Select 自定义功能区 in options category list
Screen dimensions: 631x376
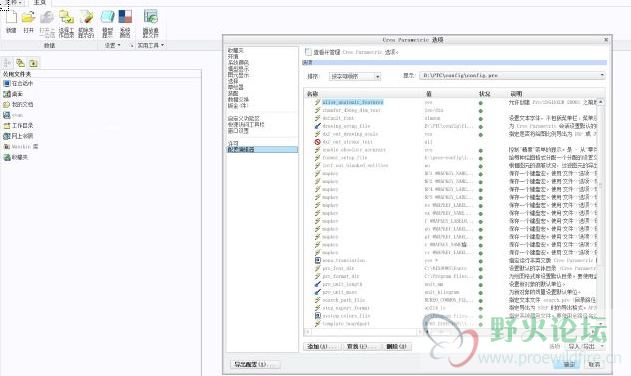point(244,118)
